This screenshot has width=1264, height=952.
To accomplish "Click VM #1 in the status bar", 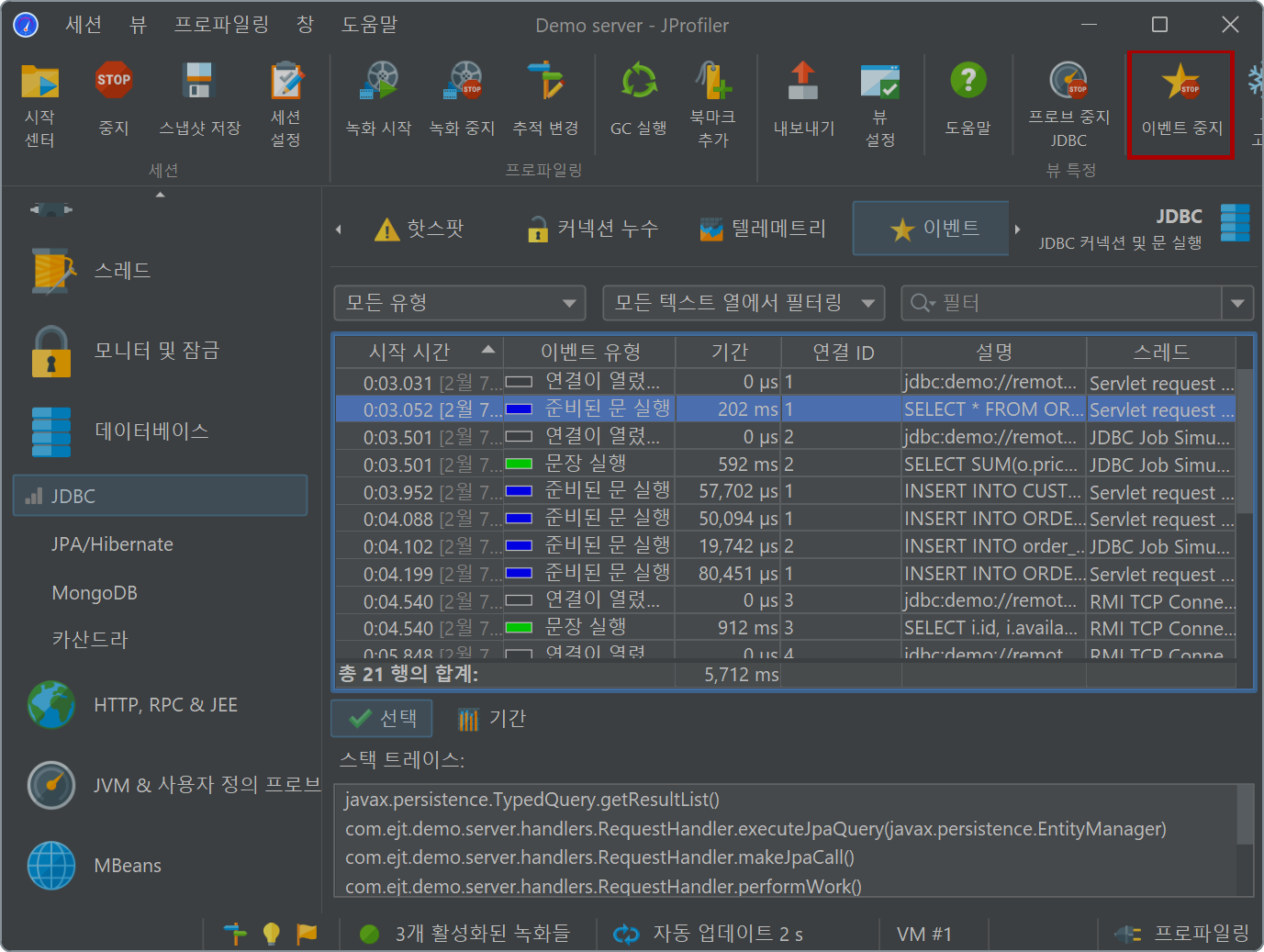I will [924, 934].
